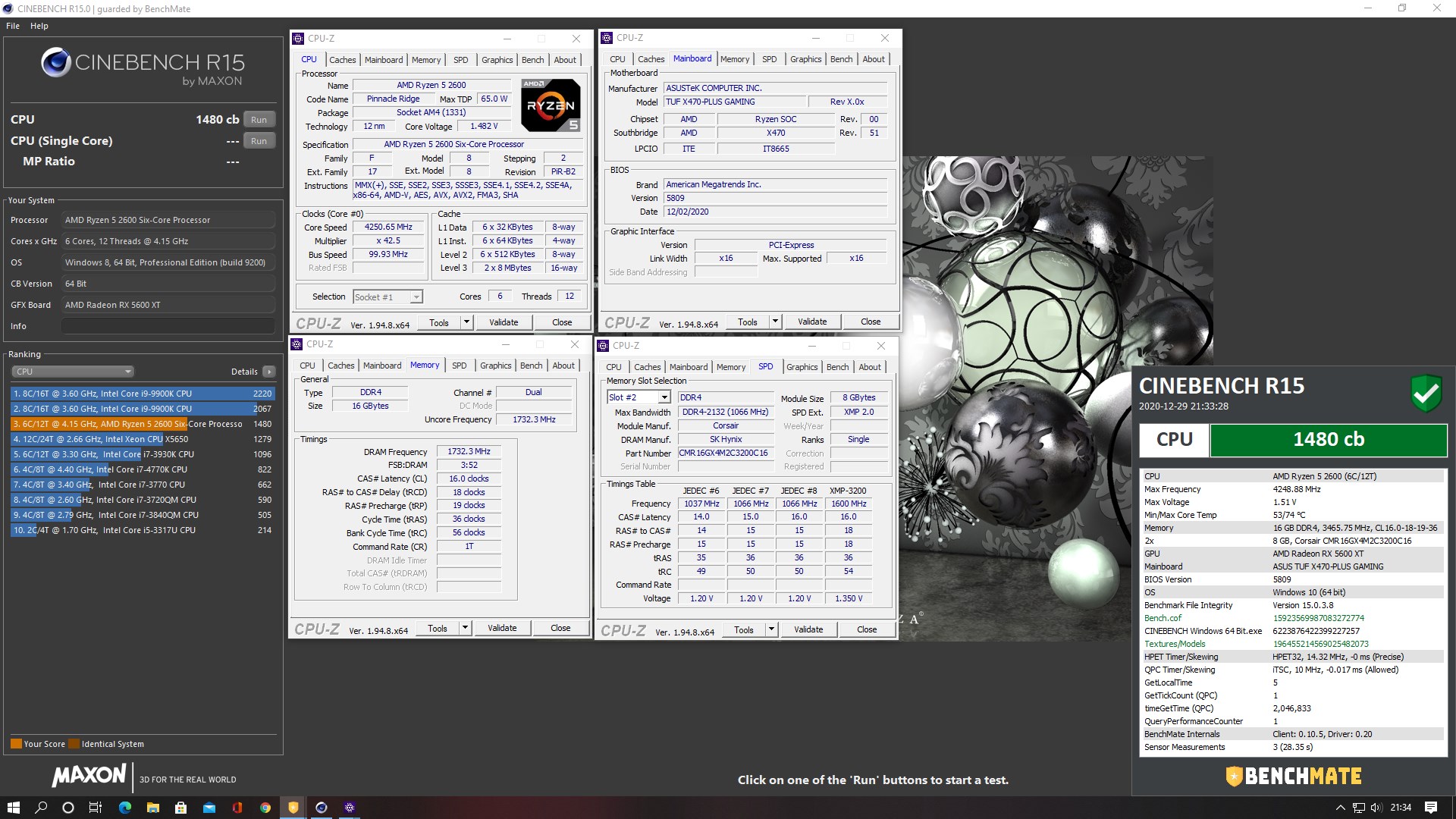The width and height of the screenshot is (1456, 819).
Task: Open Microsoft Store from the taskbar
Action: (x=180, y=808)
